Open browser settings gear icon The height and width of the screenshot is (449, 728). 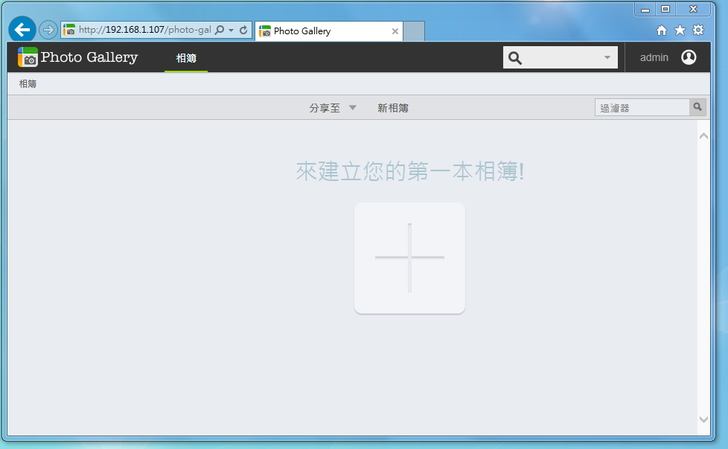698,31
